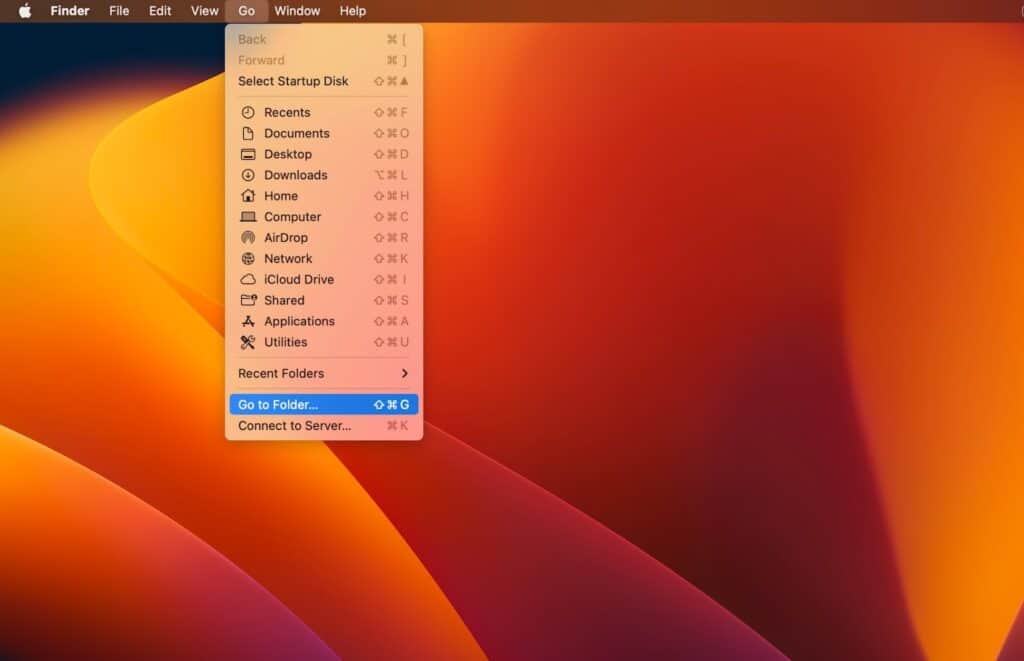1024x661 pixels.
Task: Select the Shared label
Action: point(284,300)
